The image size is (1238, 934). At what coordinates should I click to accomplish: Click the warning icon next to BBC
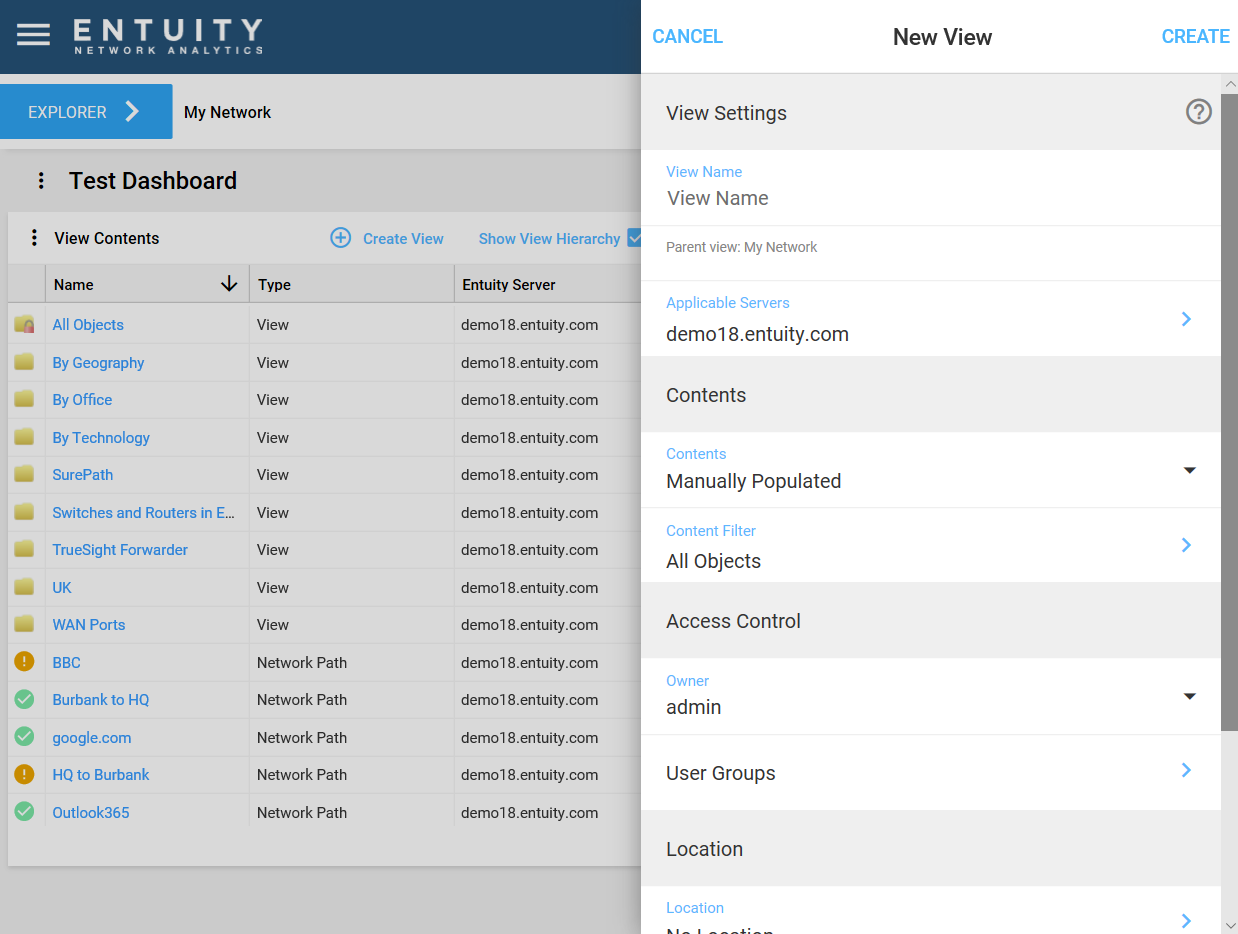[x=25, y=662]
